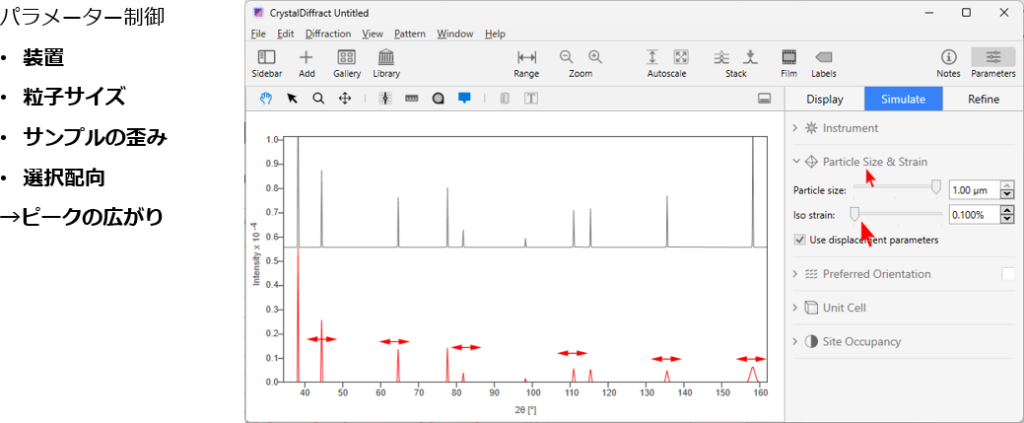Enable Use displacement parameters checkbox
This screenshot has width=1024, height=423.
pos(799,240)
